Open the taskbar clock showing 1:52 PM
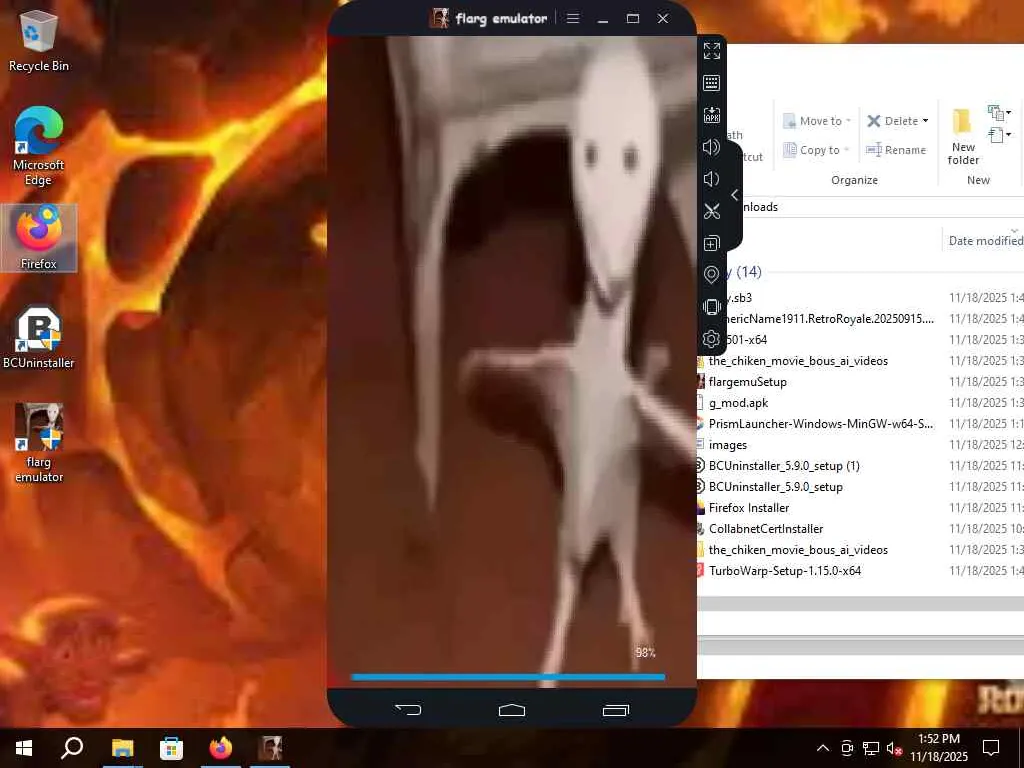The image size is (1024, 768). [939, 748]
